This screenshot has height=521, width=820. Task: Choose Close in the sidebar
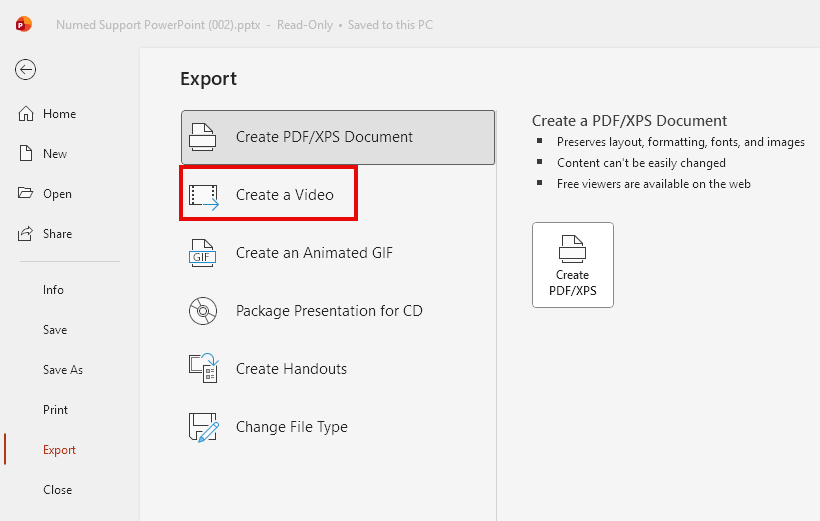click(x=57, y=490)
